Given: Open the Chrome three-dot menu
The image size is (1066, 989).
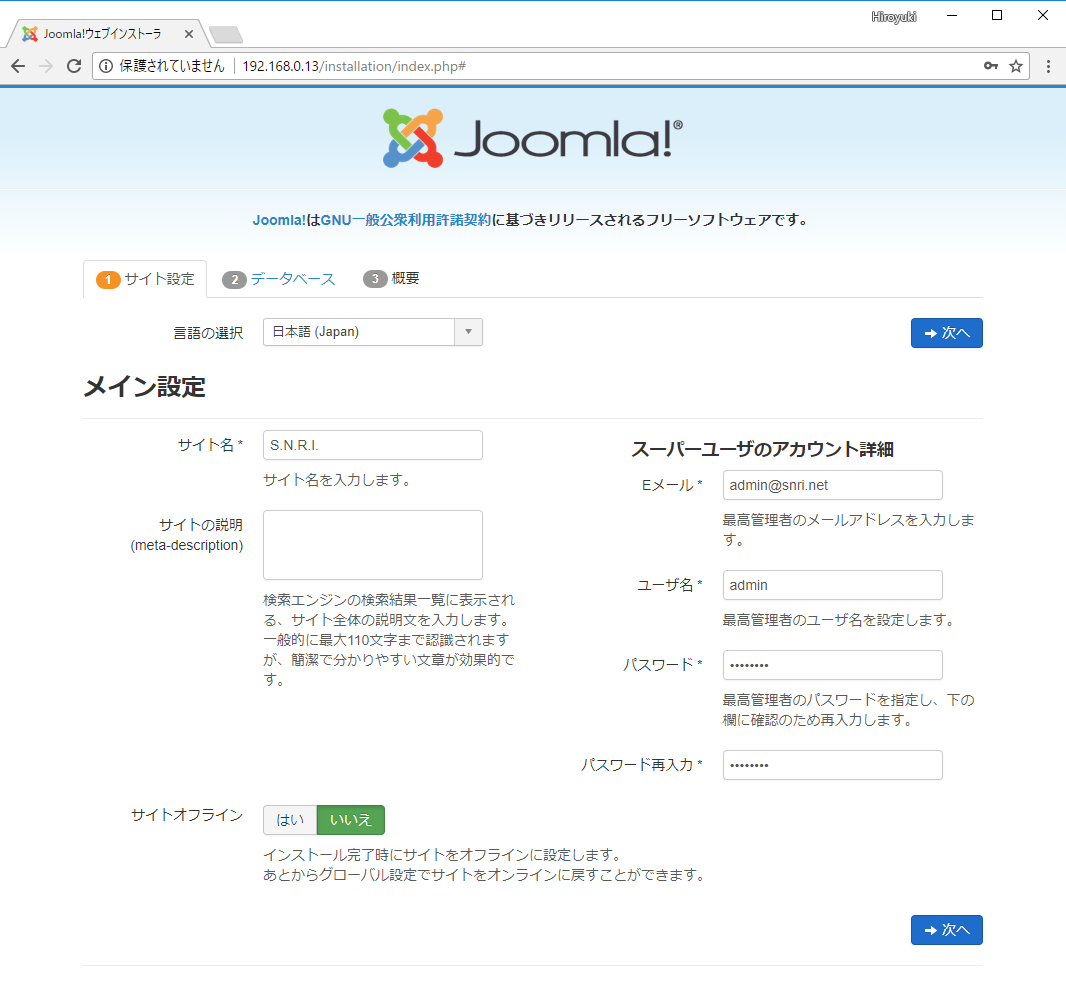Looking at the screenshot, I should pyautogui.click(x=1048, y=66).
